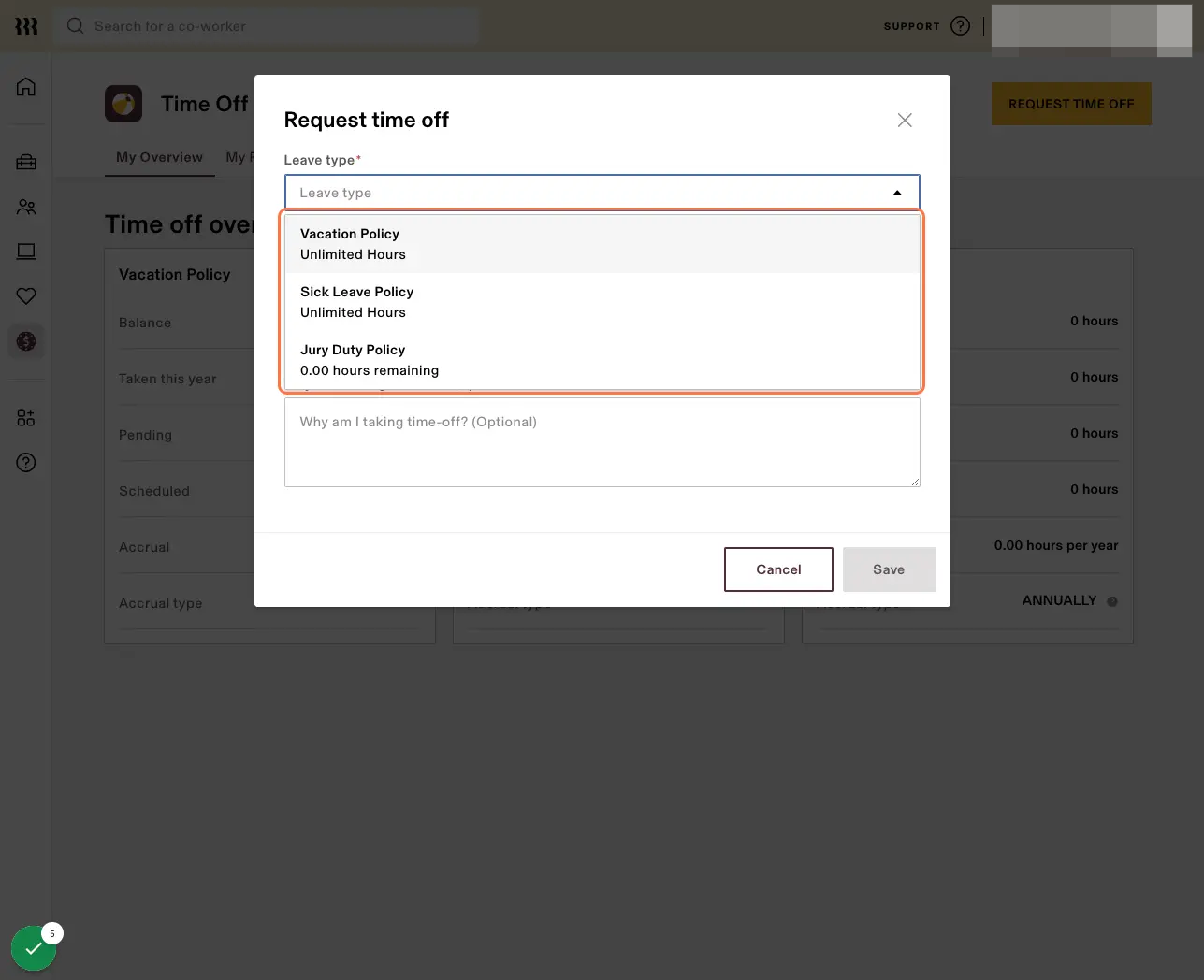Screen dimensions: 1204x980
Task: Click the Vacation Policy card heading
Action: point(174,274)
